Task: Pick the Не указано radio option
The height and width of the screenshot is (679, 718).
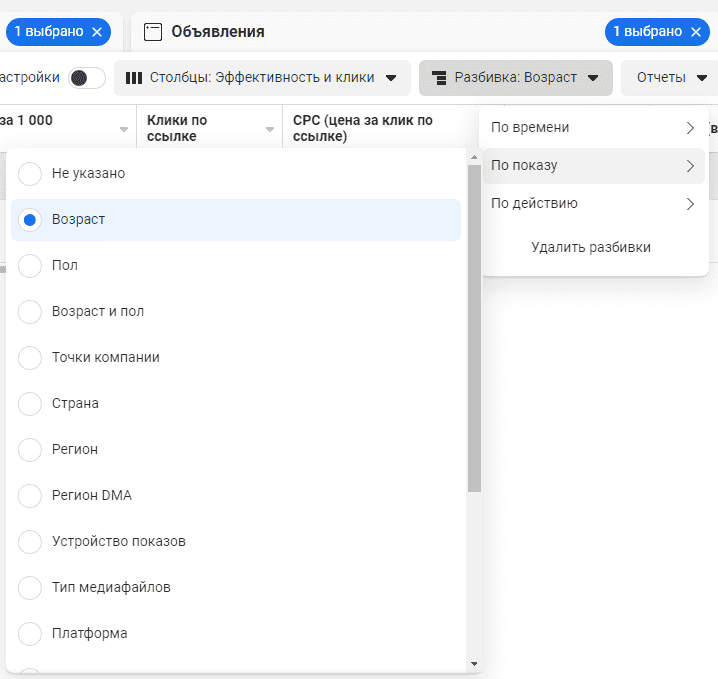Action: coord(30,173)
